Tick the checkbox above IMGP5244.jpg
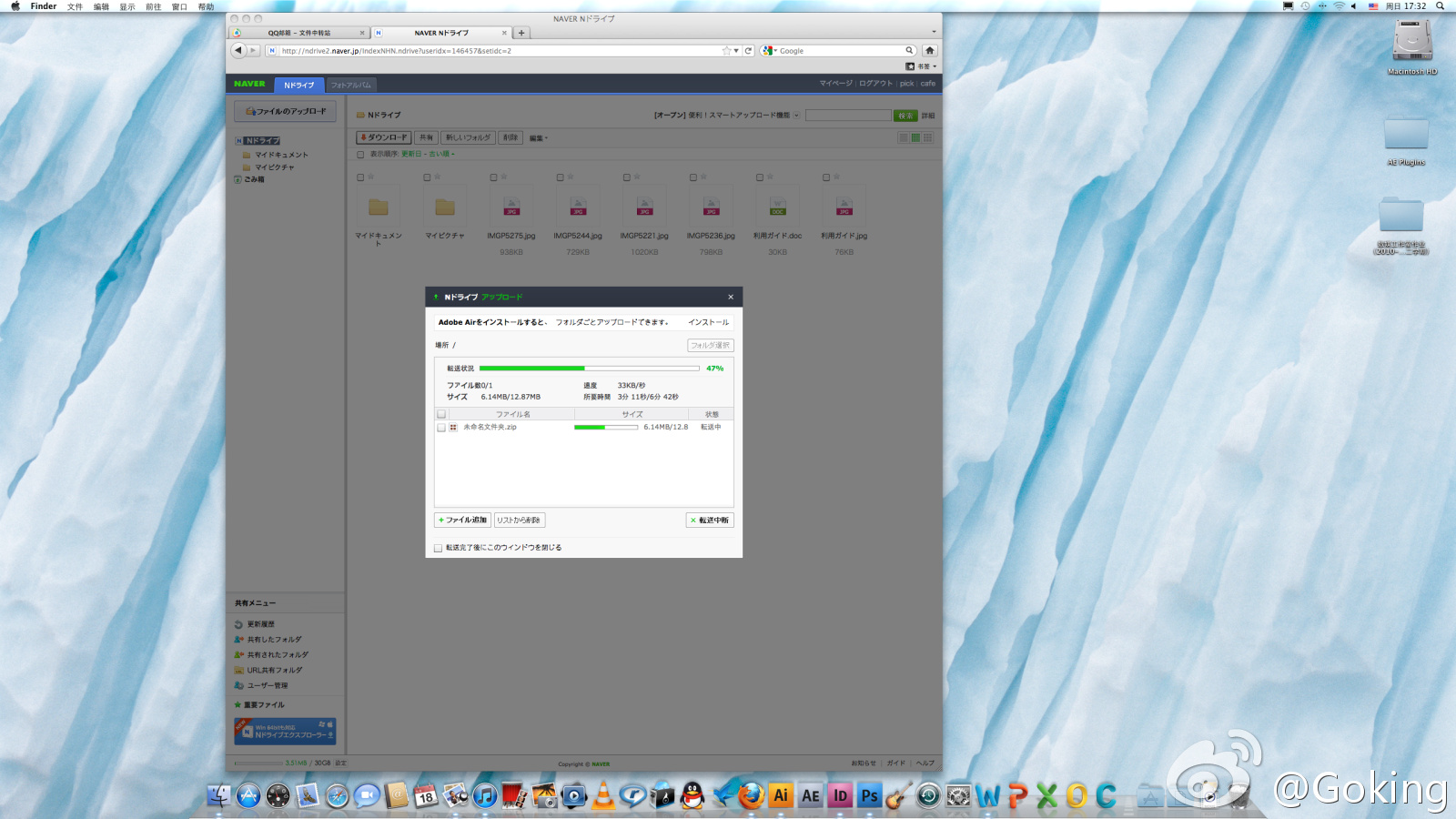 [561, 177]
